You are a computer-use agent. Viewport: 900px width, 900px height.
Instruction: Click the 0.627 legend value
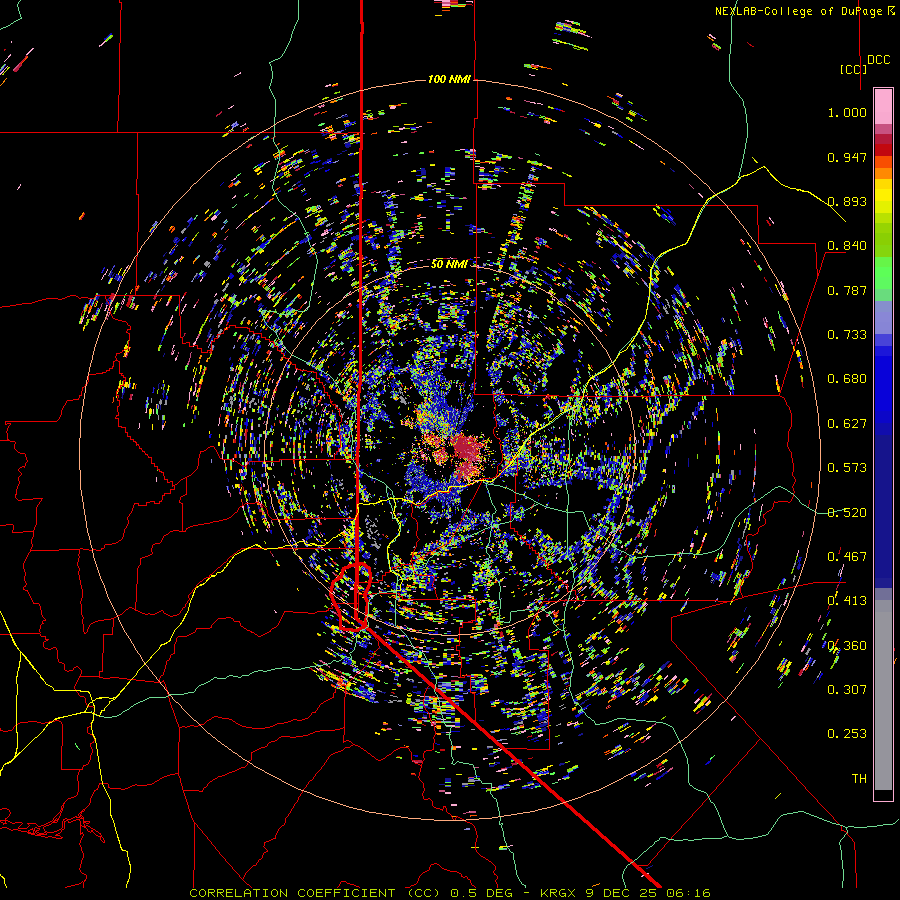(x=847, y=424)
